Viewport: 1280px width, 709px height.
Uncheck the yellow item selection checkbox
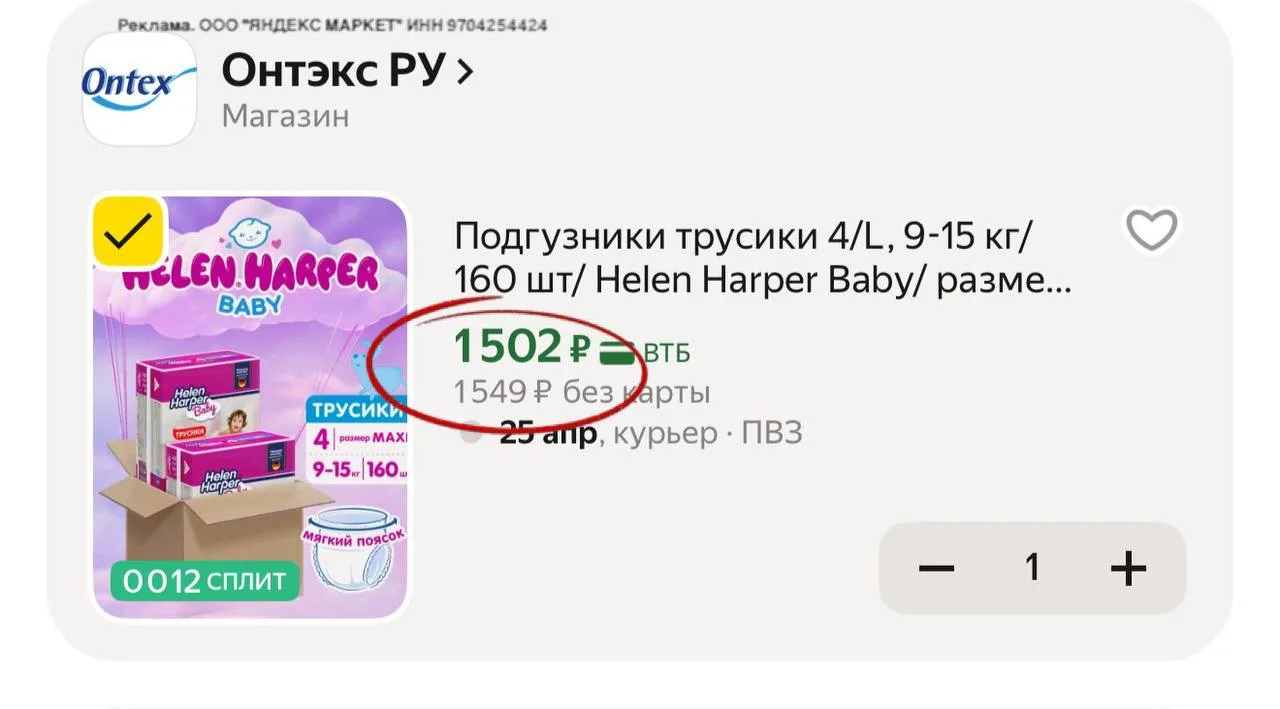pyautogui.click(x=129, y=234)
